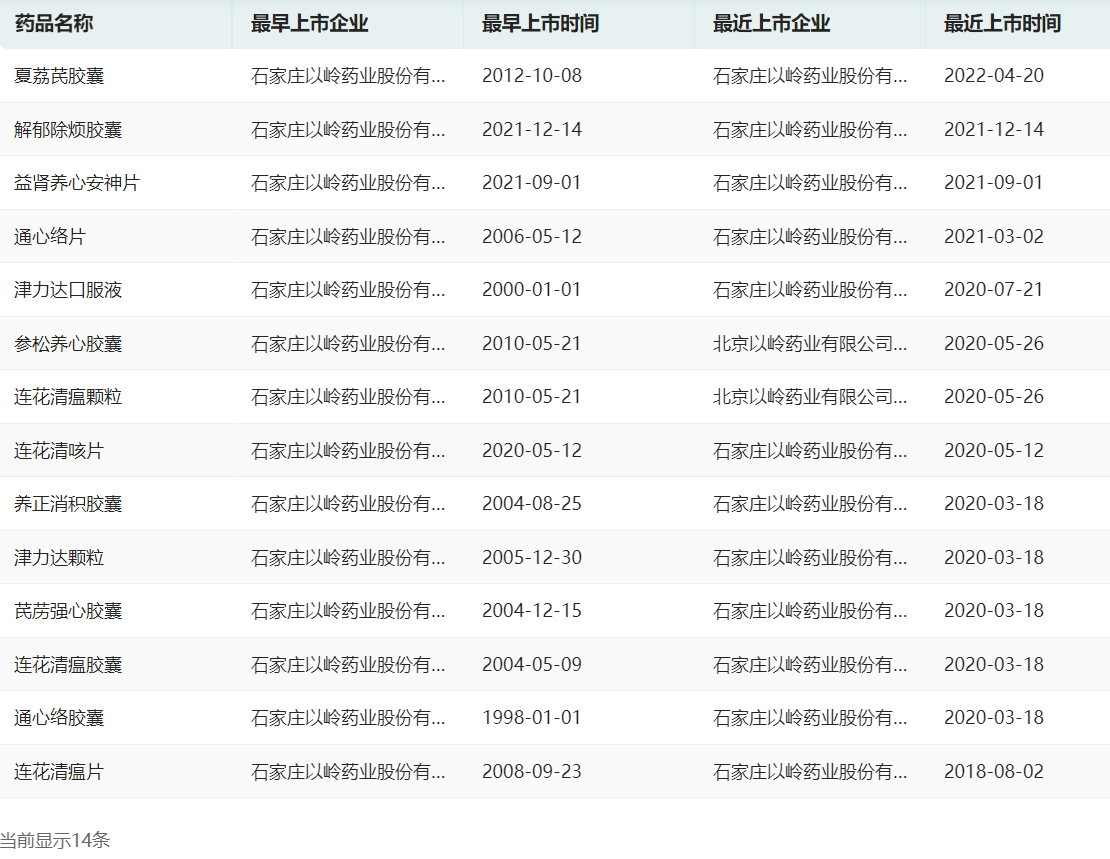The width and height of the screenshot is (1110, 859).
Task: Click the 当前显示14条 record count text
Action: point(55,840)
